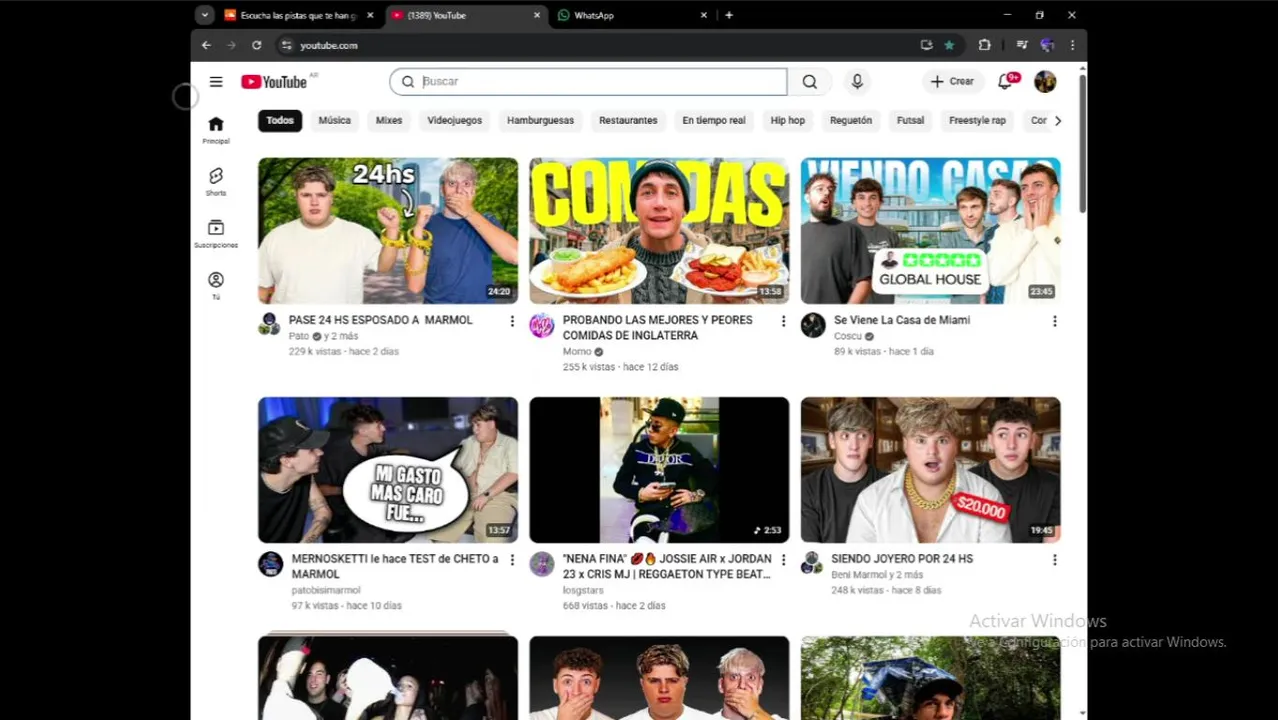Viewport: 1278px width, 720px height.
Task: Click Beni Marmol channel avatar
Action: point(813,563)
